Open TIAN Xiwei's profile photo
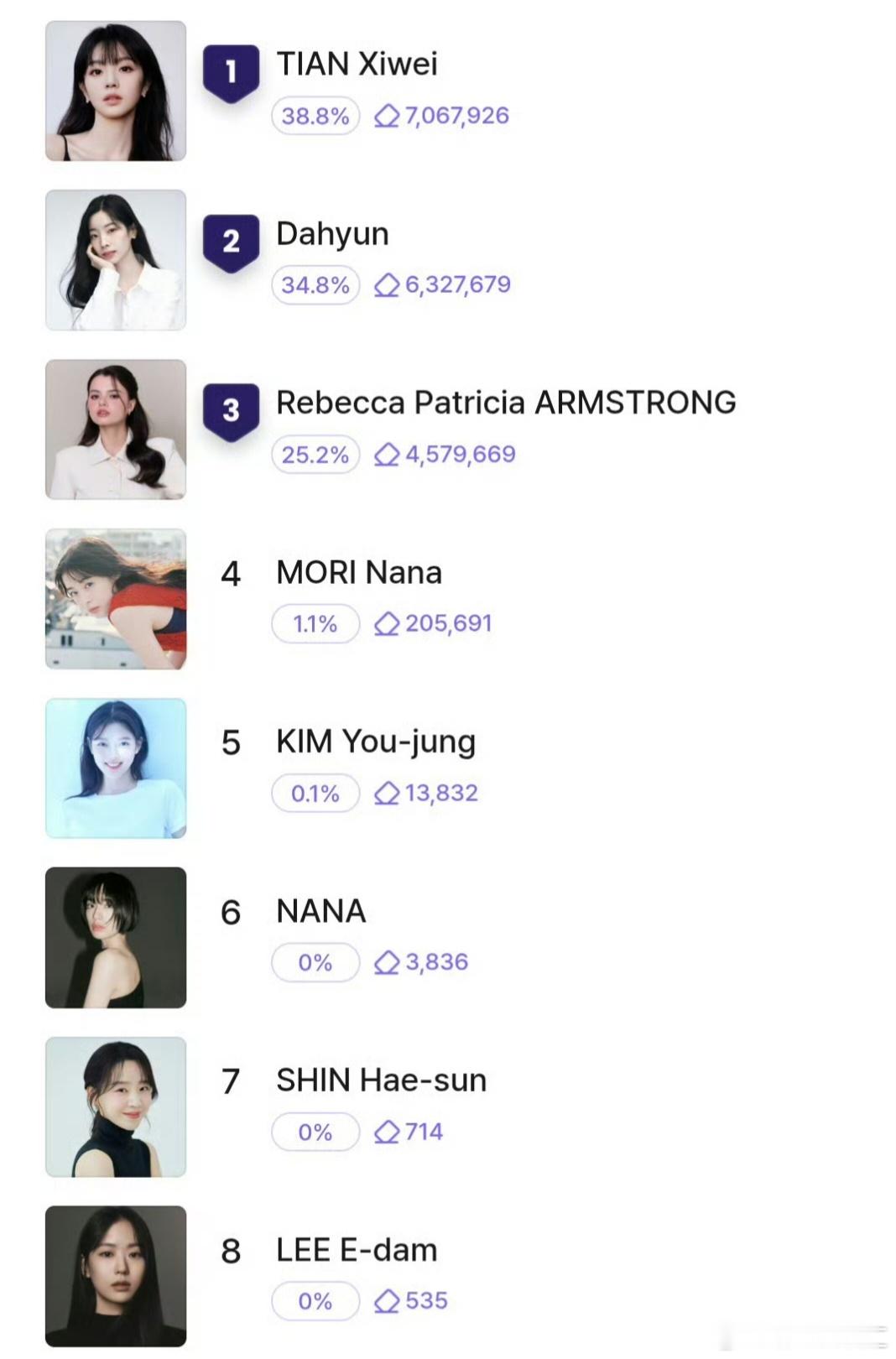The width and height of the screenshot is (896, 1359). (x=116, y=91)
